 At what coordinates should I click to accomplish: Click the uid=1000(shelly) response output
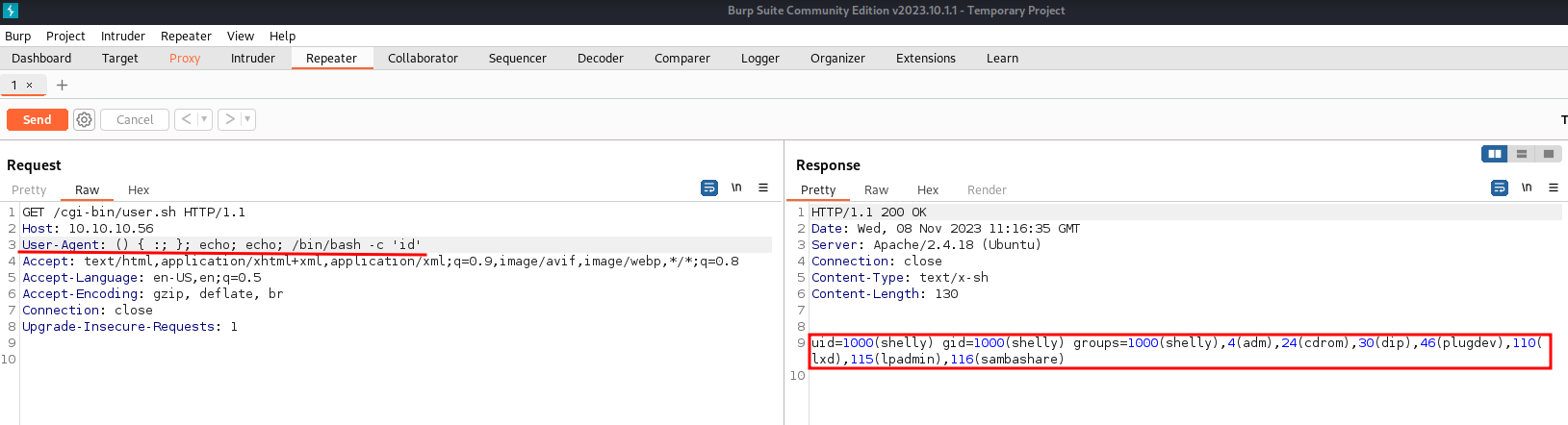tap(1180, 351)
